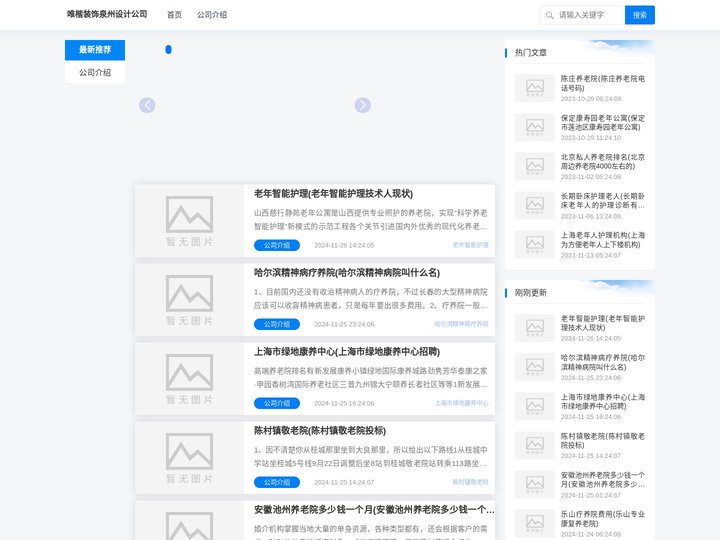Select the blue carousel indicator dot

[x=169, y=50]
